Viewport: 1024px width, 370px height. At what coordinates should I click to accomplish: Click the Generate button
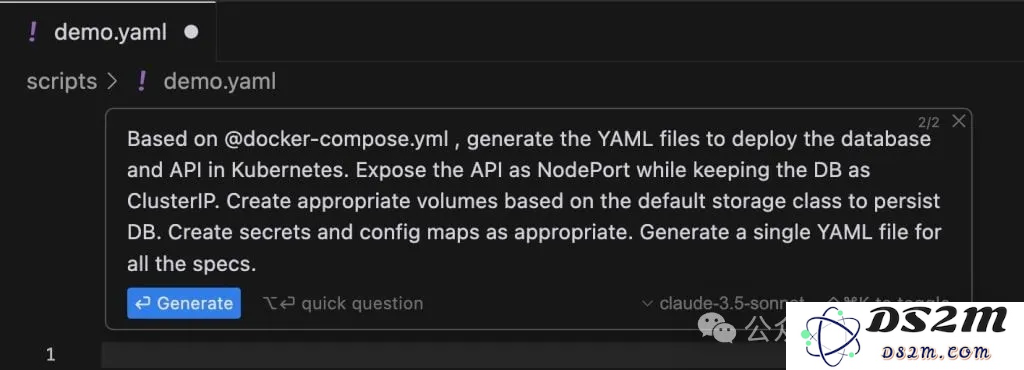click(184, 303)
